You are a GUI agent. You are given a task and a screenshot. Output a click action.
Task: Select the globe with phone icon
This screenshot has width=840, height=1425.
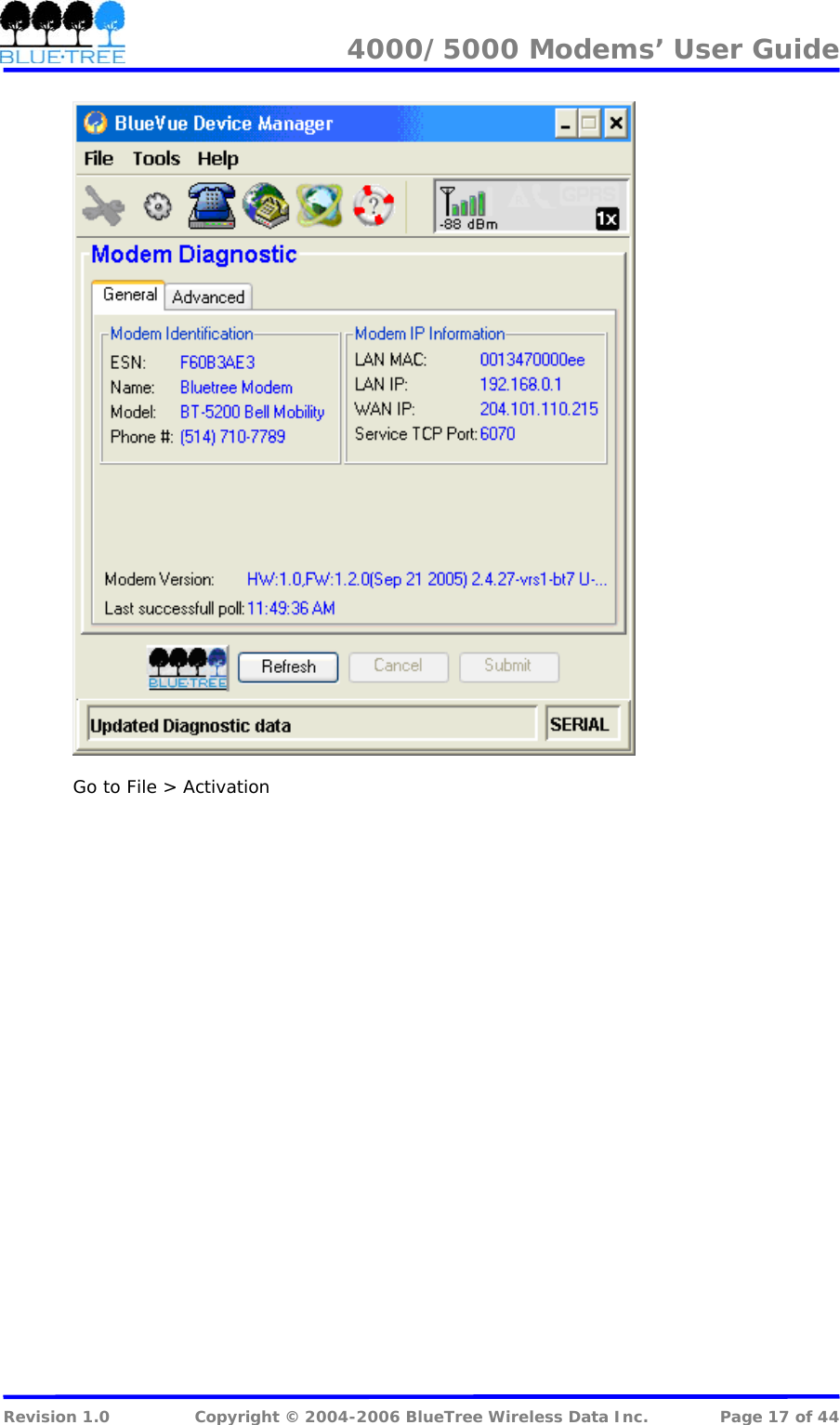[267, 205]
